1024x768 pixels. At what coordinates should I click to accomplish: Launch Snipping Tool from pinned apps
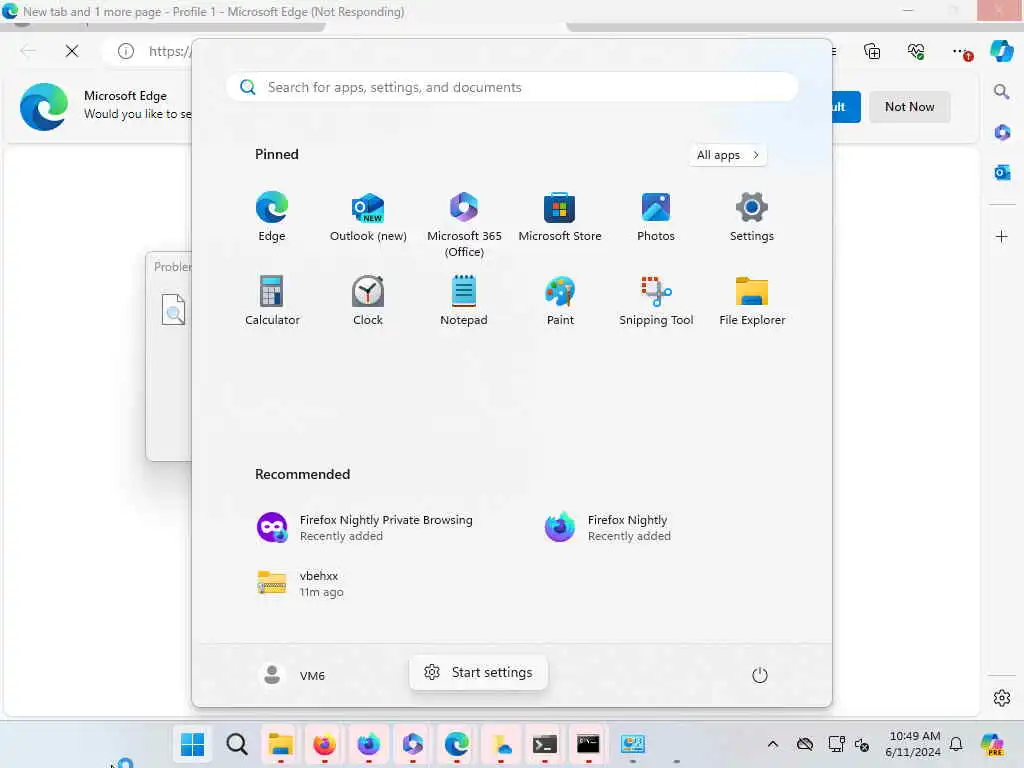coord(656,300)
